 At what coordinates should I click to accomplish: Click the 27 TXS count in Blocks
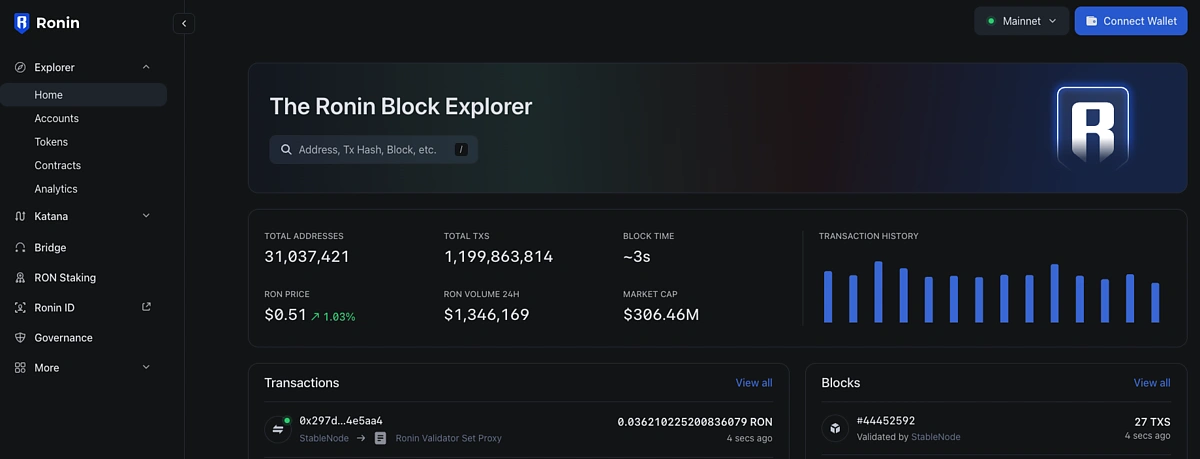coord(1153,422)
